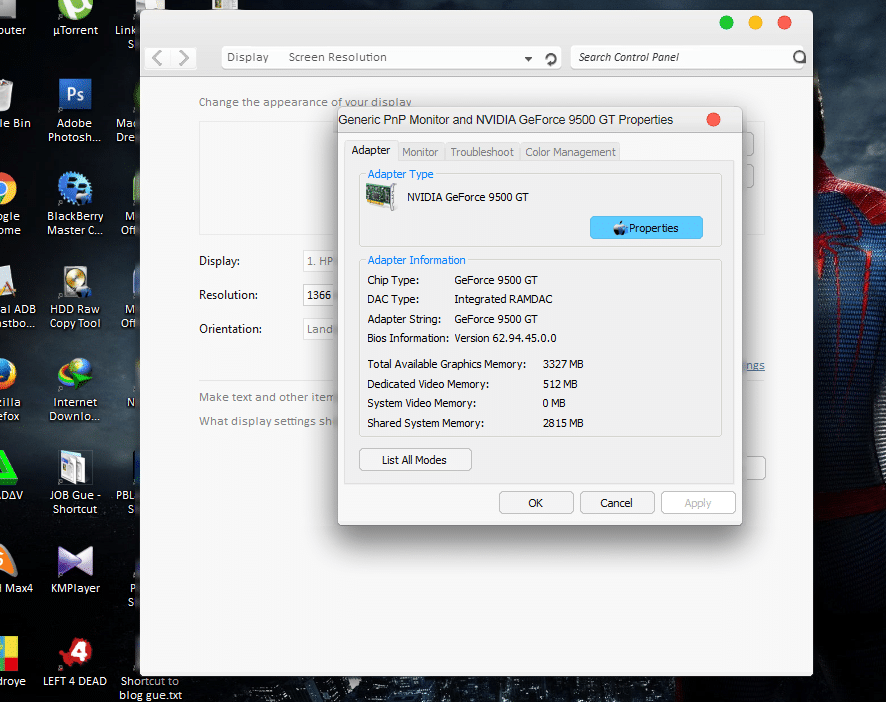This screenshot has width=886, height=702.
Task: Click the Screen Resolution breadcrumb
Action: click(x=337, y=57)
